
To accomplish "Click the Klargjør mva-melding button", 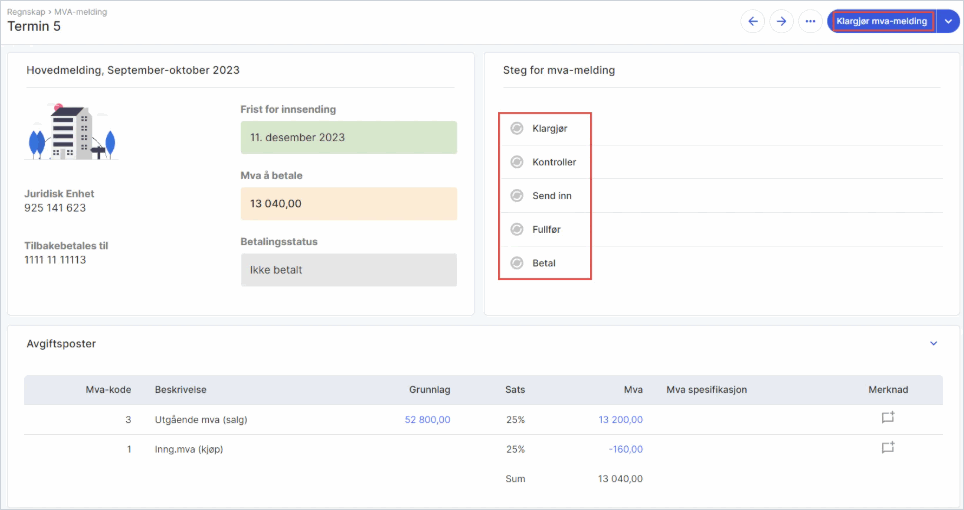I will [x=882, y=22].
